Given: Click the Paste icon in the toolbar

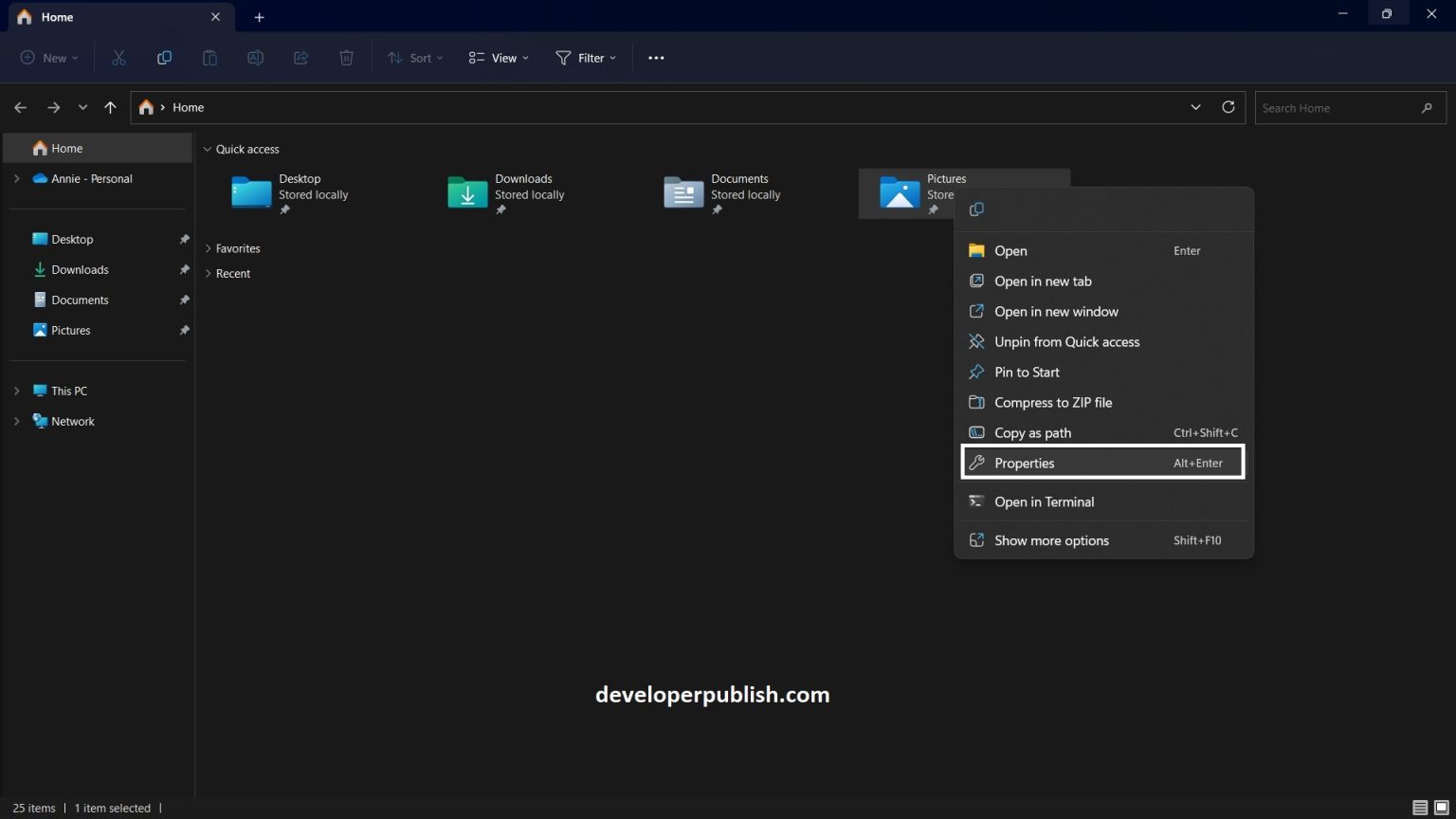Looking at the screenshot, I should (209, 58).
